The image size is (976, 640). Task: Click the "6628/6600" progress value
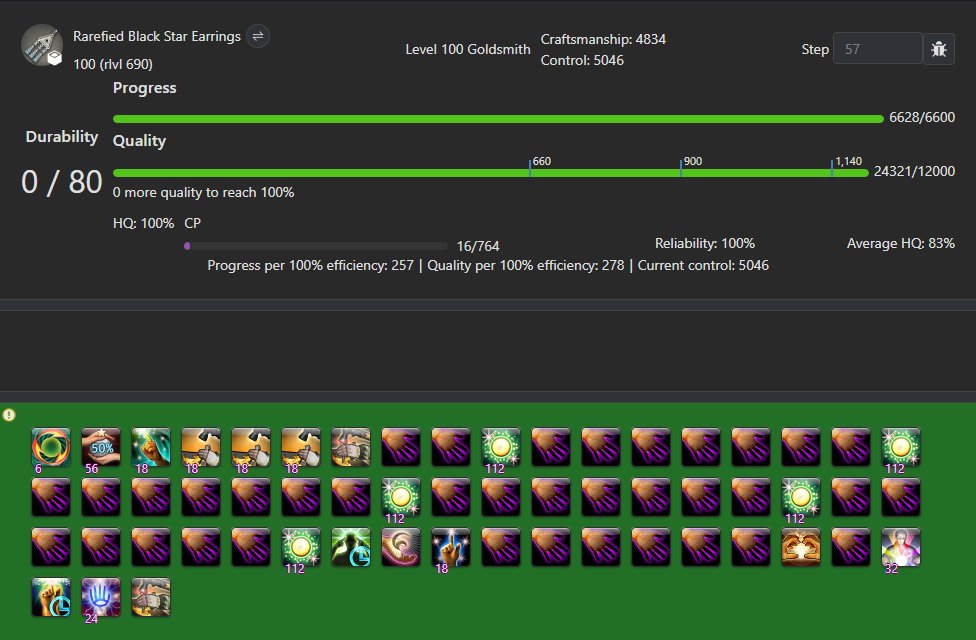pyautogui.click(x=922, y=117)
